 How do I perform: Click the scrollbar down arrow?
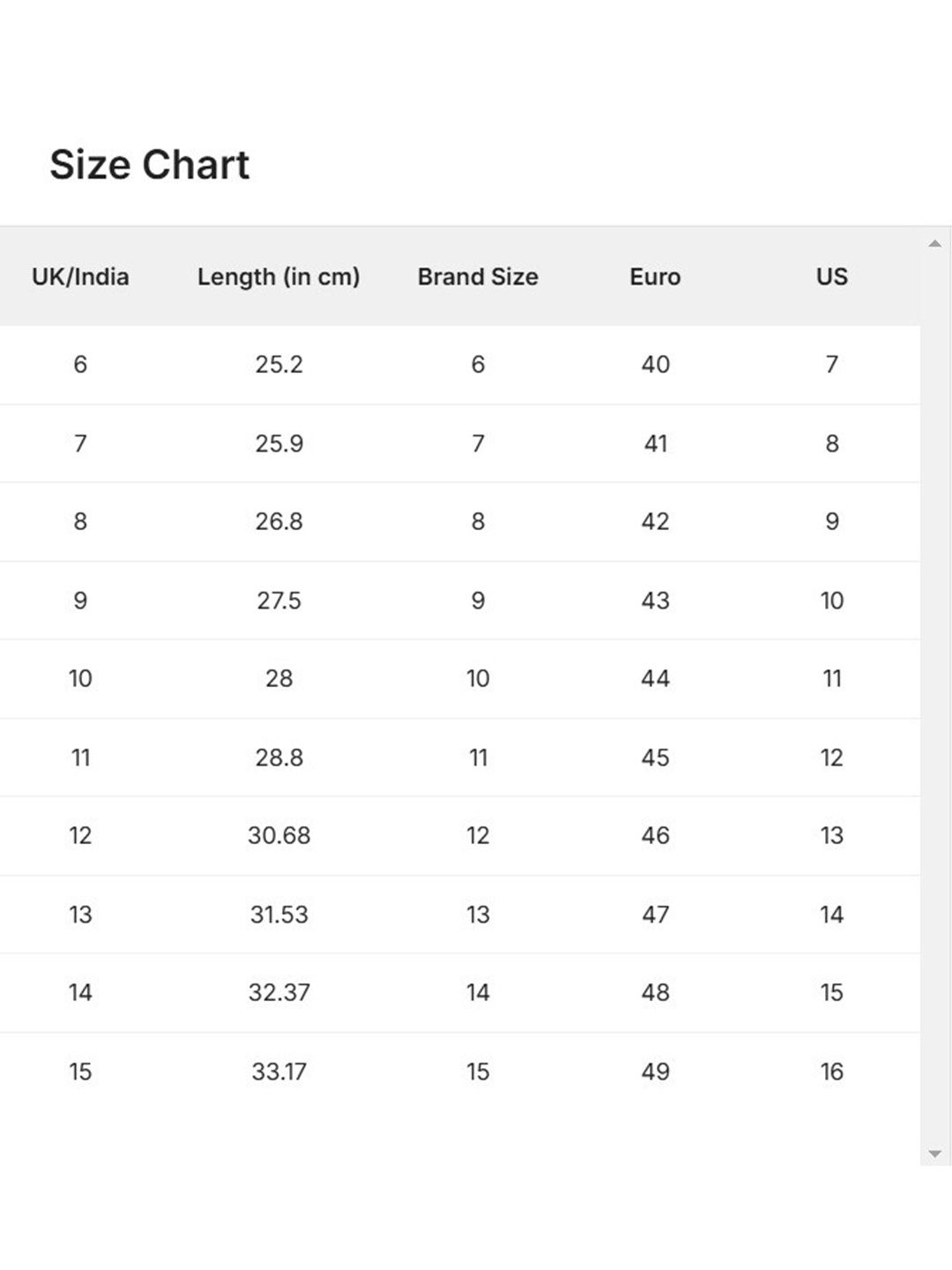pos(935,1154)
